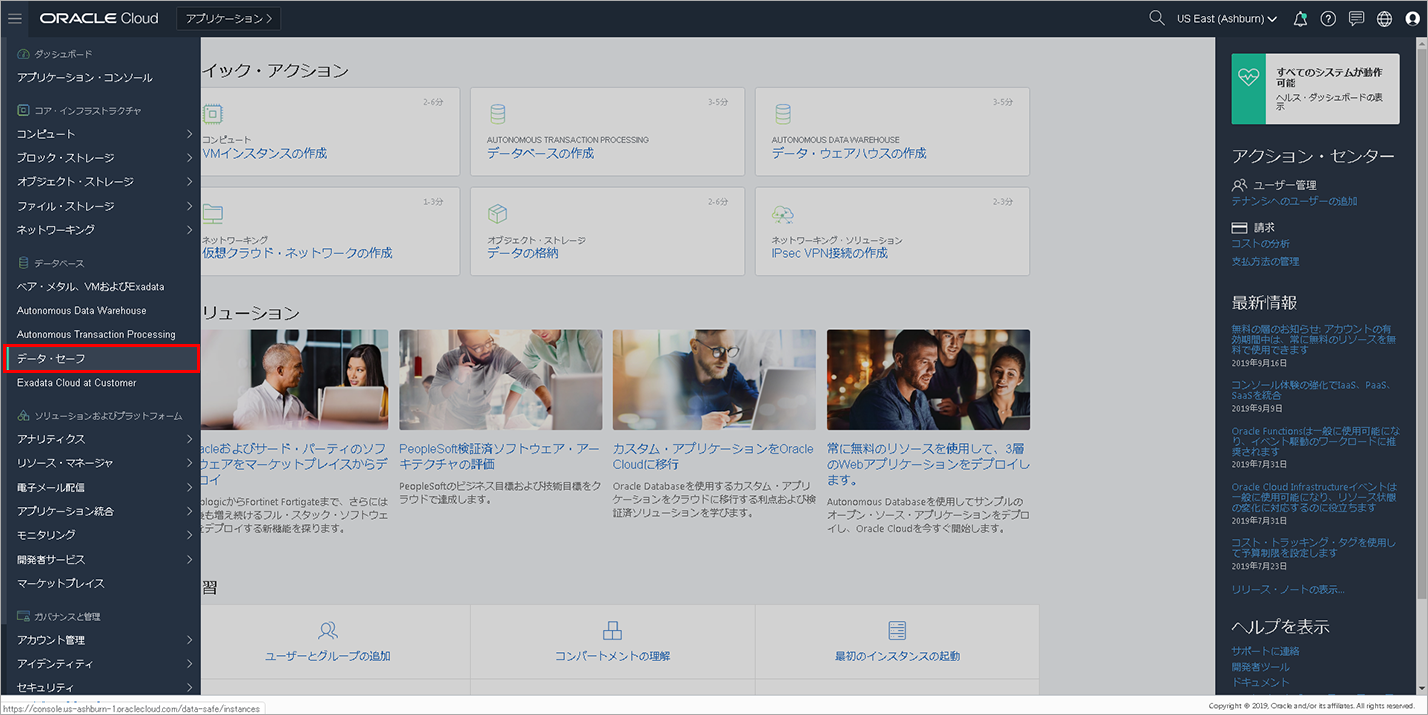The width and height of the screenshot is (1428, 715).
Task: Click the billing card icon
Action: [1240, 228]
